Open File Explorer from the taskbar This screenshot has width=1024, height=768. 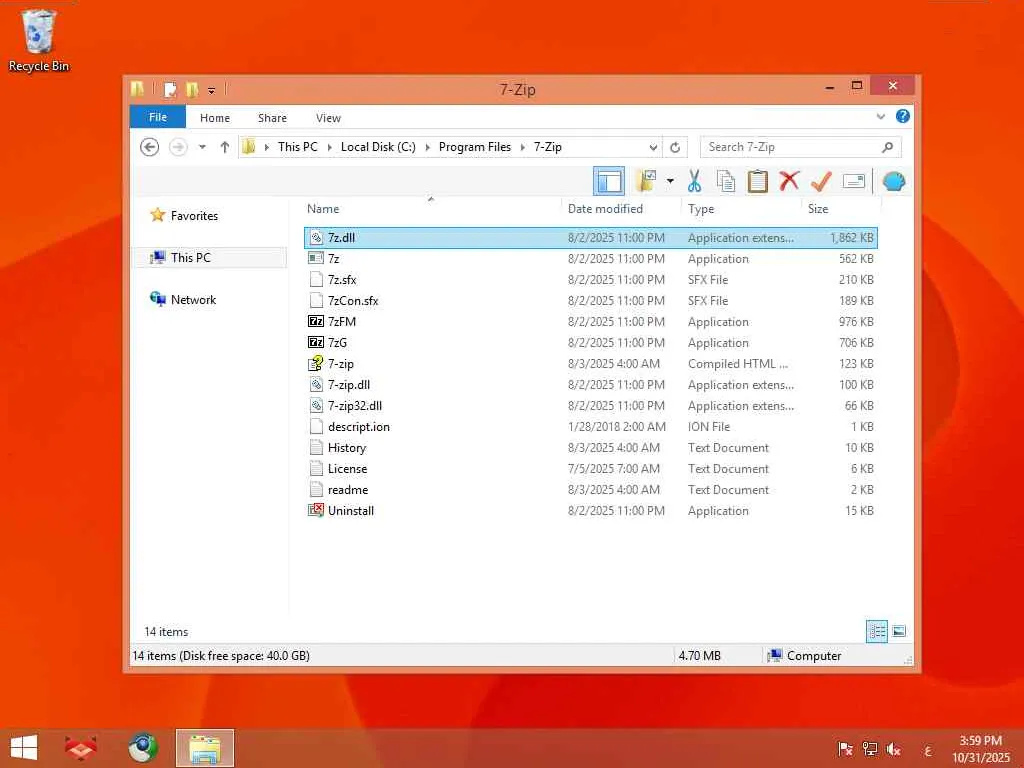pos(205,748)
